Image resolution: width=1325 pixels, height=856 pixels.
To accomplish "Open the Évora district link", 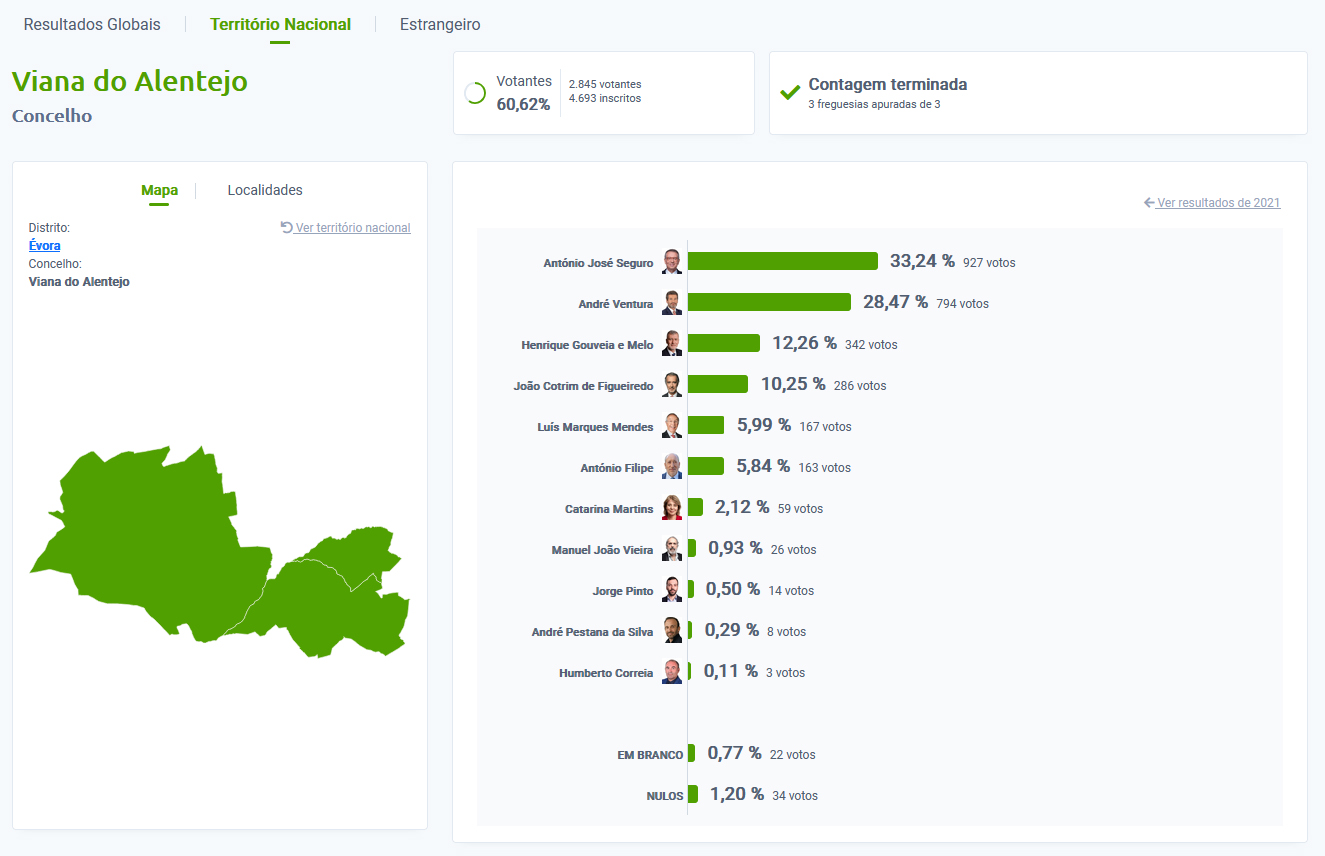I will (x=45, y=246).
